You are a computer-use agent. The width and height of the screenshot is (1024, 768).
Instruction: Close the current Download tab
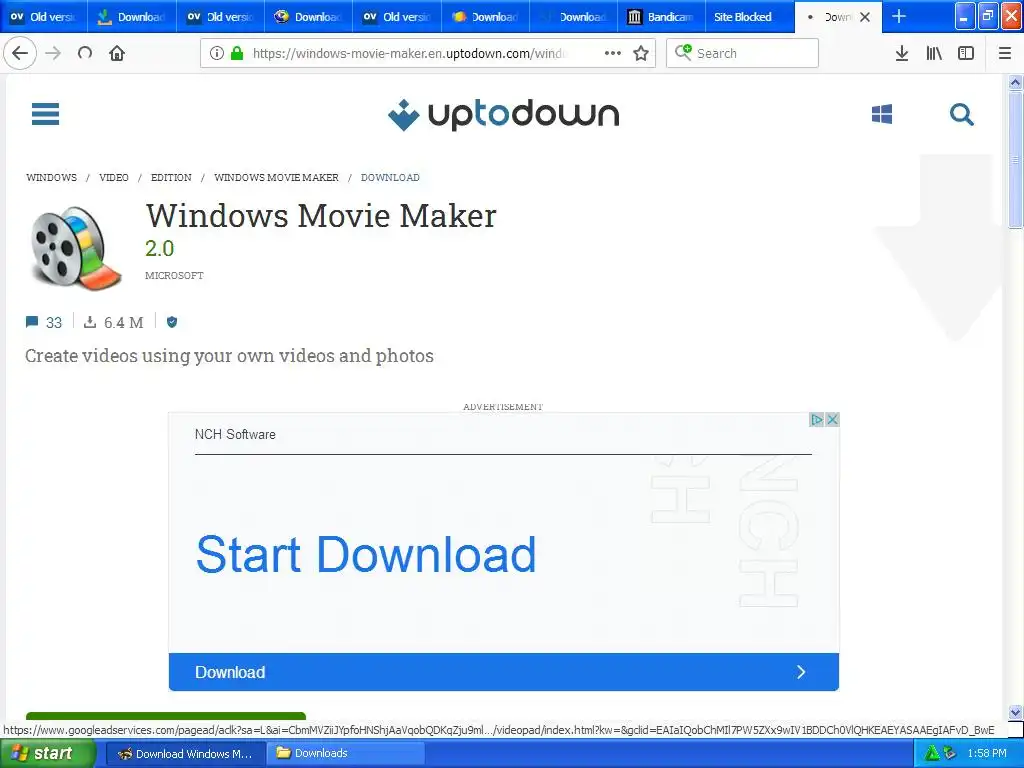pyautogui.click(x=865, y=17)
